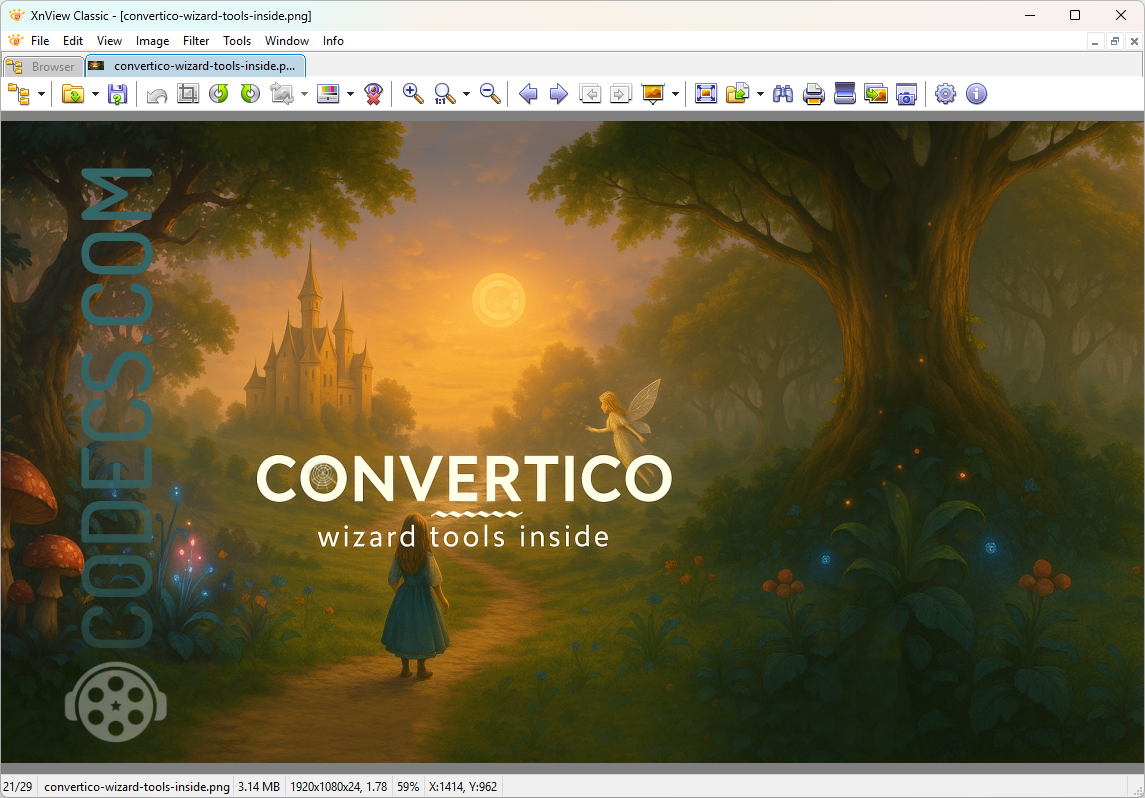The image size is (1145, 798).
Task: Expand the slideshow dropdown arrow
Action: 675,94
